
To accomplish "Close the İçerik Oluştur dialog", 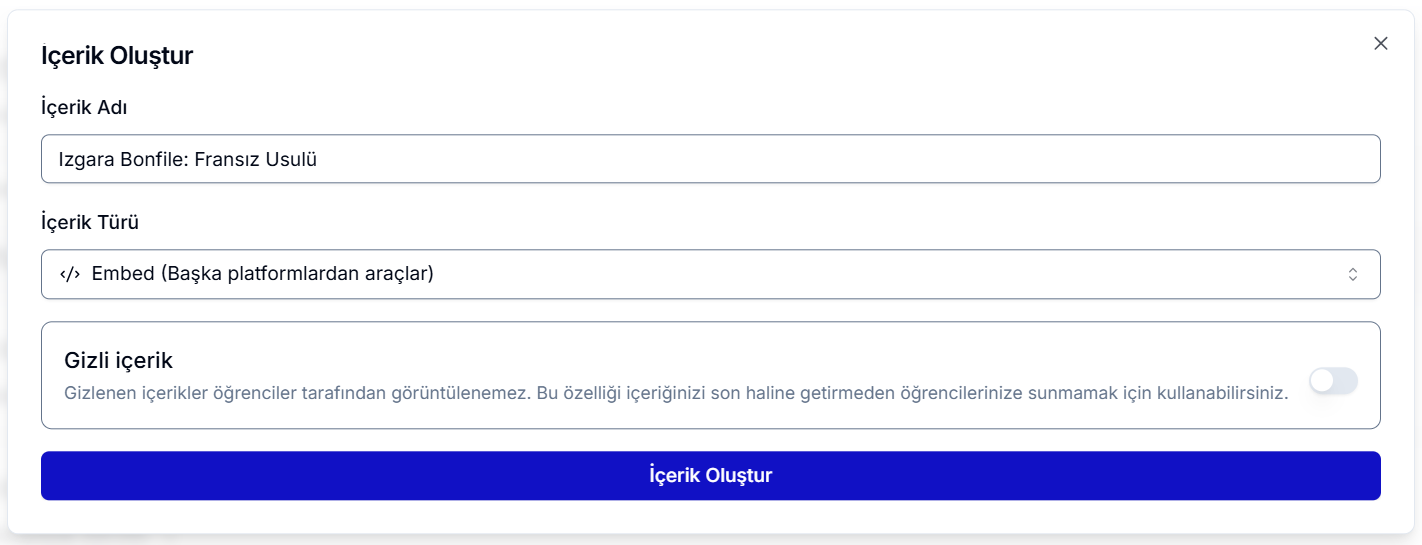I will coord(1381,43).
